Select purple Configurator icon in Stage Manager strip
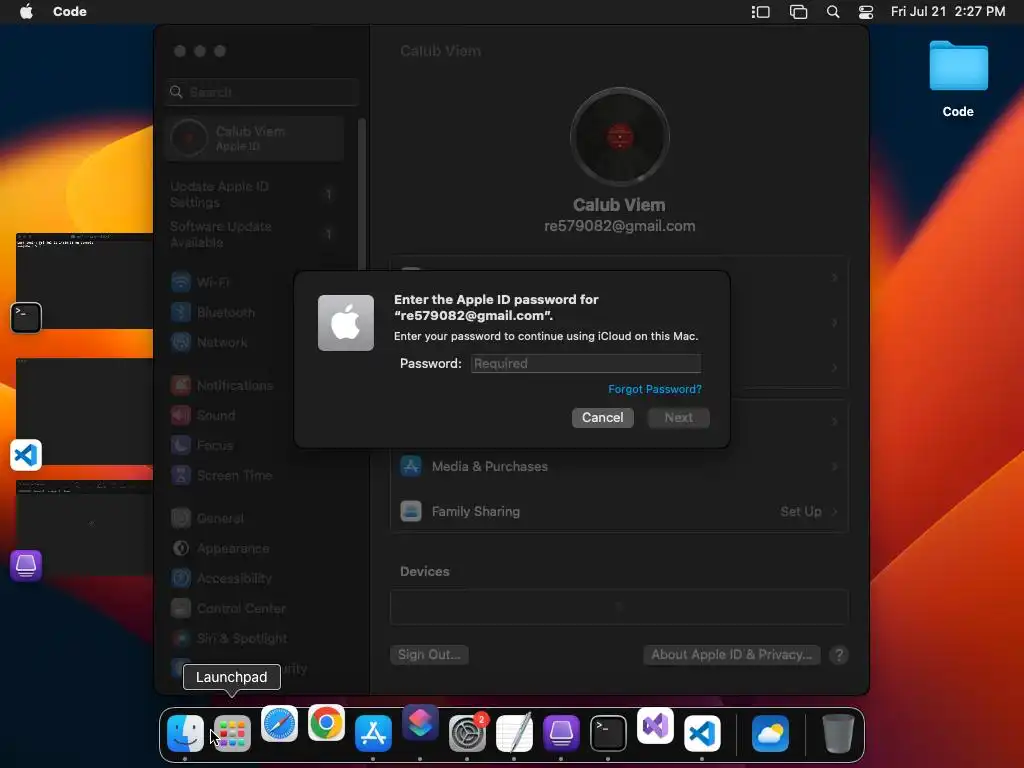 pos(26,566)
